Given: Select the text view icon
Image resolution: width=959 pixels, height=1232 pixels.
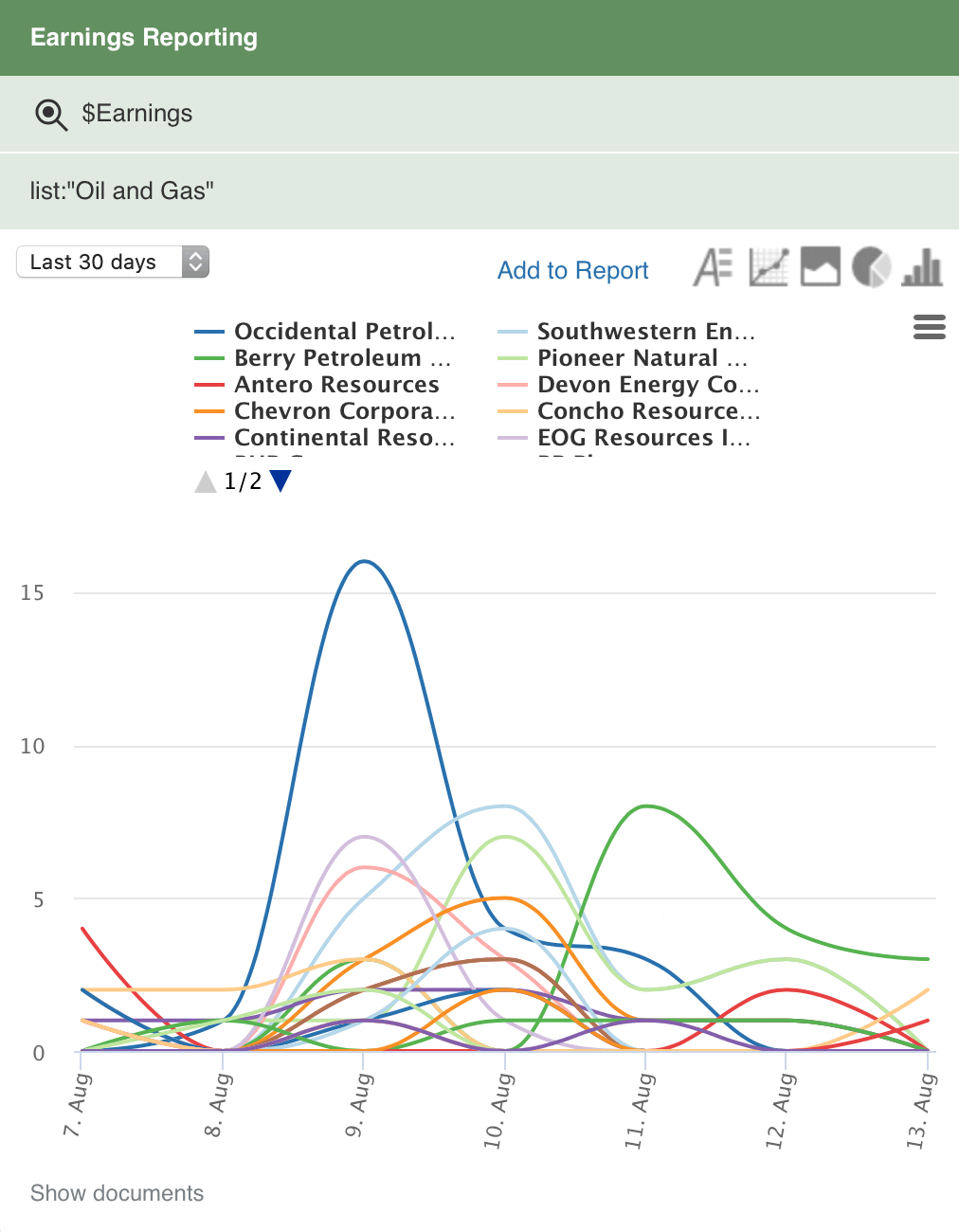Looking at the screenshot, I should pyautogui.click(x=714, y=267).
